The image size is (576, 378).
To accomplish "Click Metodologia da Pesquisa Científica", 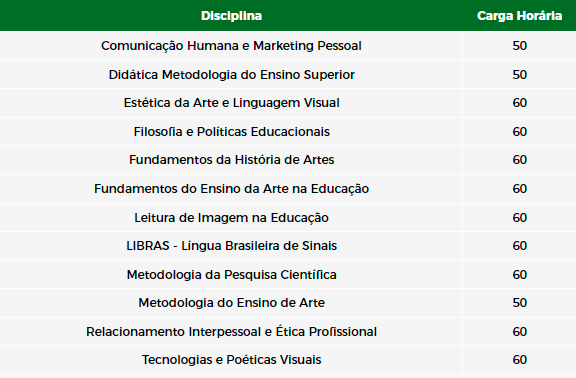I will point(231,274).
